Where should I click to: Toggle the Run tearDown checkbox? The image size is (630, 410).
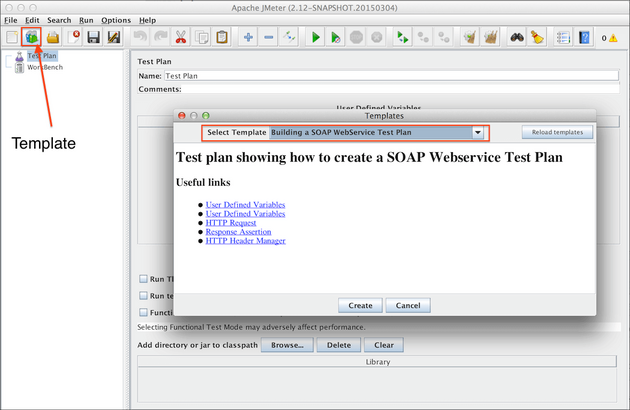(x=143, y=296)
